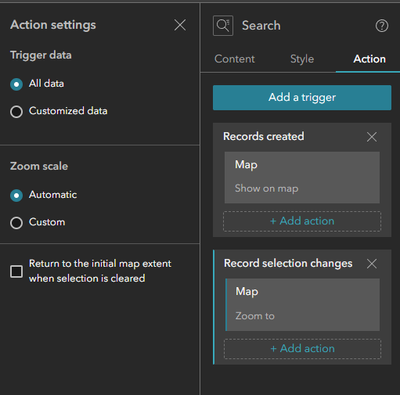Remove the Records created trigger
Screen dimensions: 400x395
372,137
